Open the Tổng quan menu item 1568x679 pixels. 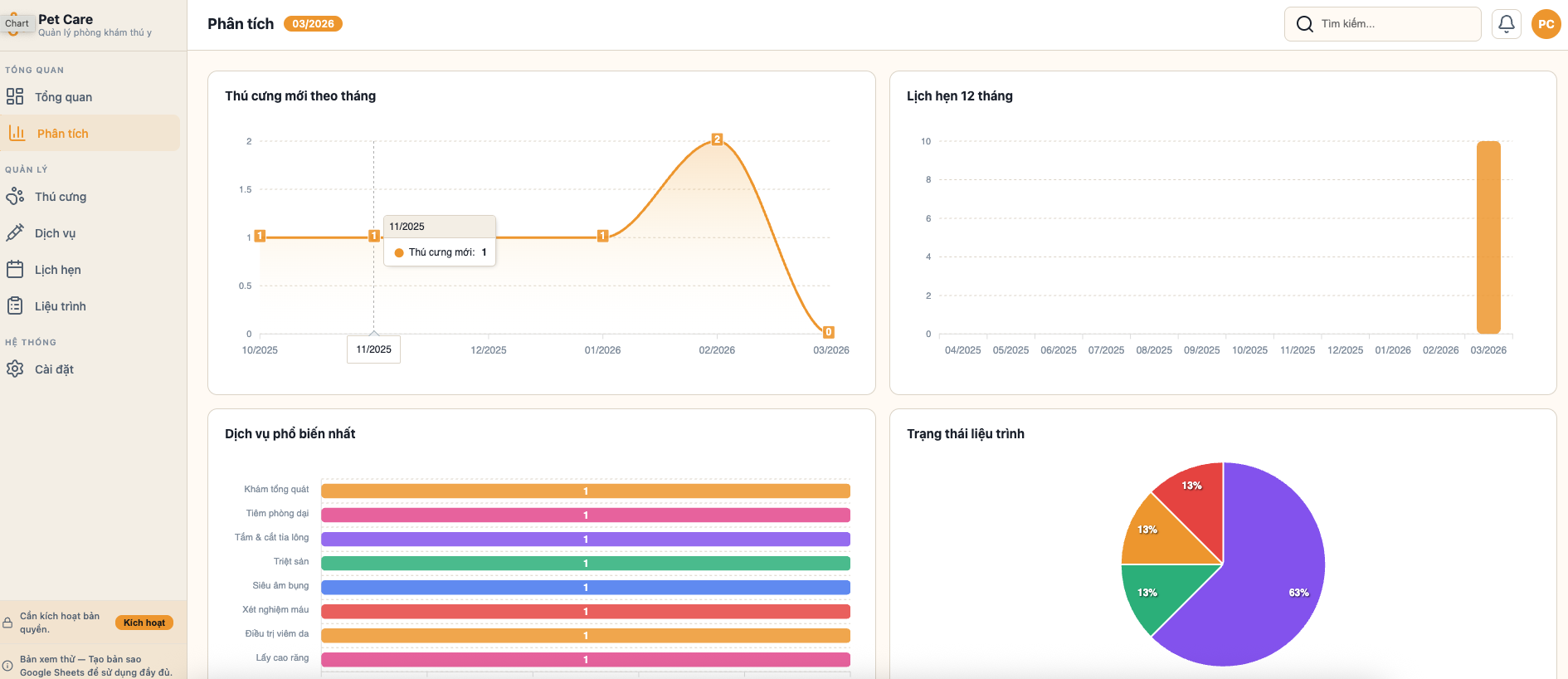click(x=63, y=97)
